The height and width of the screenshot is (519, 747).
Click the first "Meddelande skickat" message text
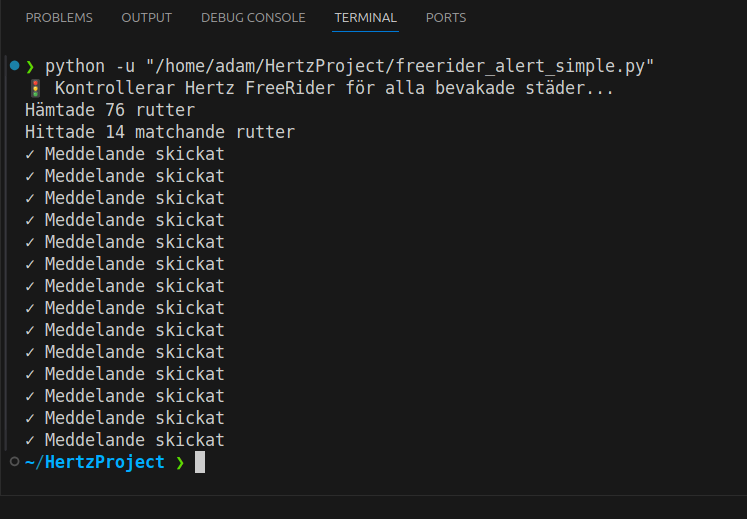pos(135,154)
